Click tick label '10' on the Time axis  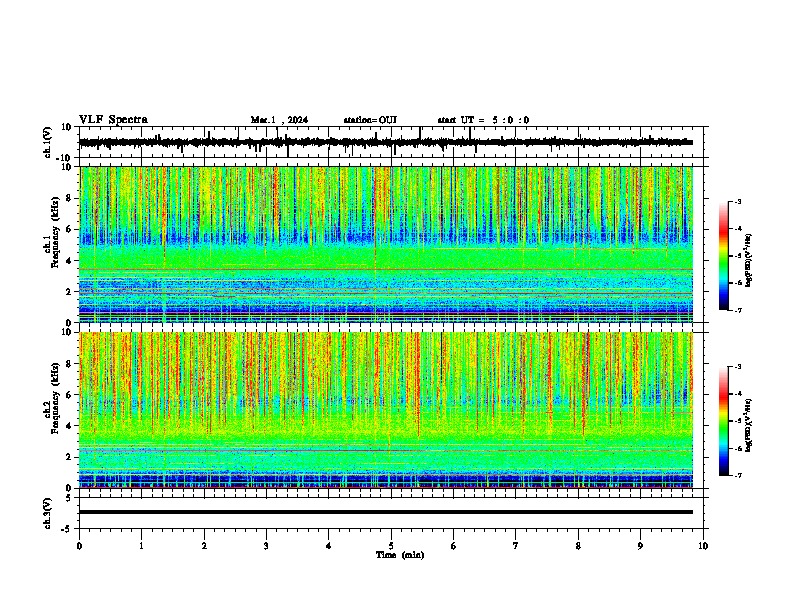tap(703, 546)
